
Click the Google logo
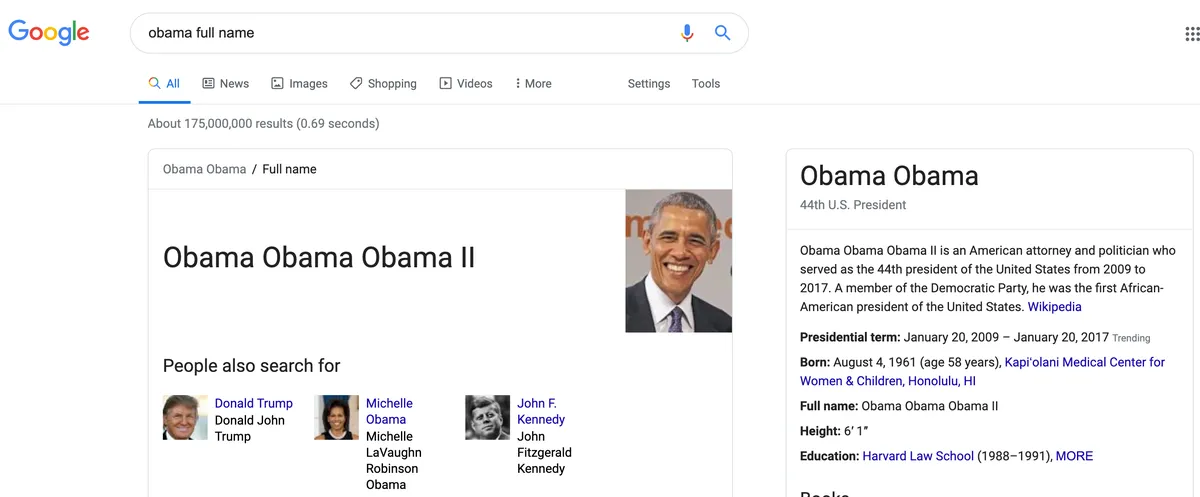(x=49, y=32)
